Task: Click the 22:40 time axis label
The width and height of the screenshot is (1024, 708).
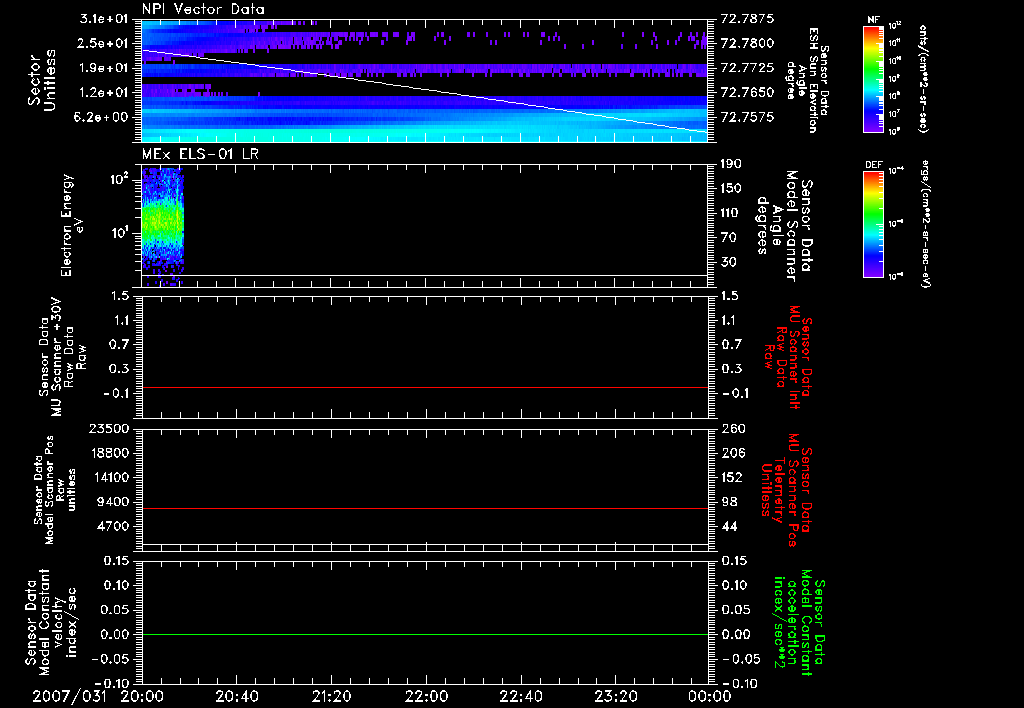Action: tap(520, 696)
